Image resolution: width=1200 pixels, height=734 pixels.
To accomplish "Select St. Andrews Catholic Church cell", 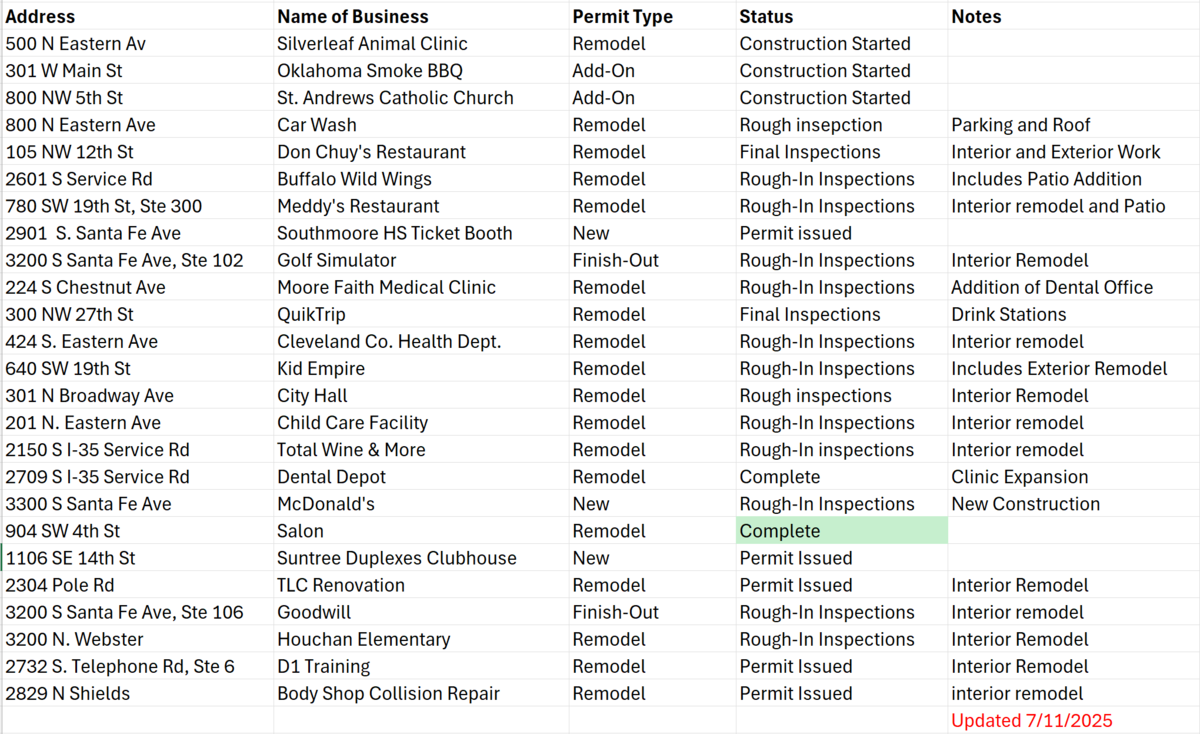I will (x=421, y=98).
